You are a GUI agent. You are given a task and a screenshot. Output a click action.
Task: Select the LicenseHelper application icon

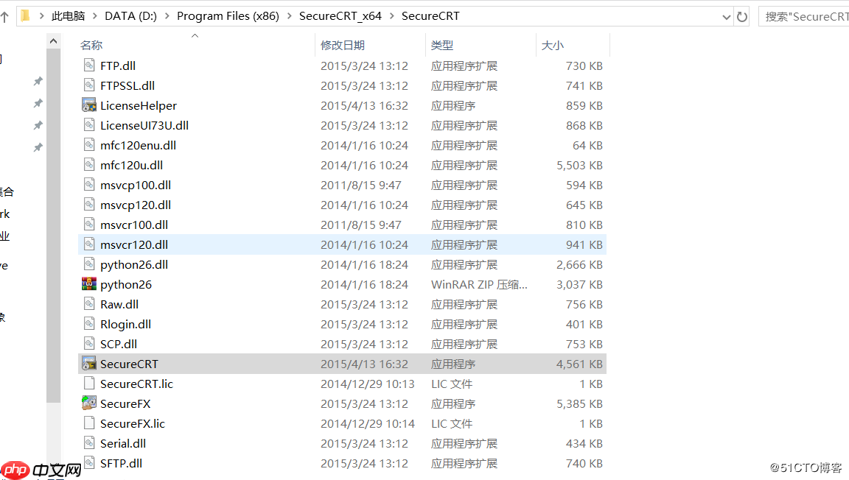pos(89,106)
